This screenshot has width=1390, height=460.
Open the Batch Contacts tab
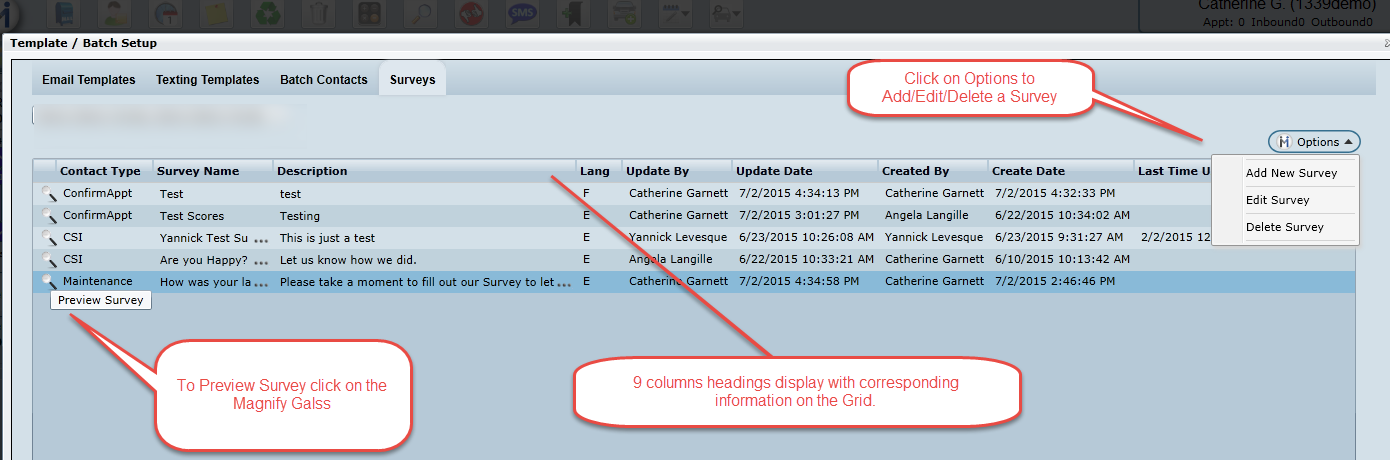(x=323, y=80)
